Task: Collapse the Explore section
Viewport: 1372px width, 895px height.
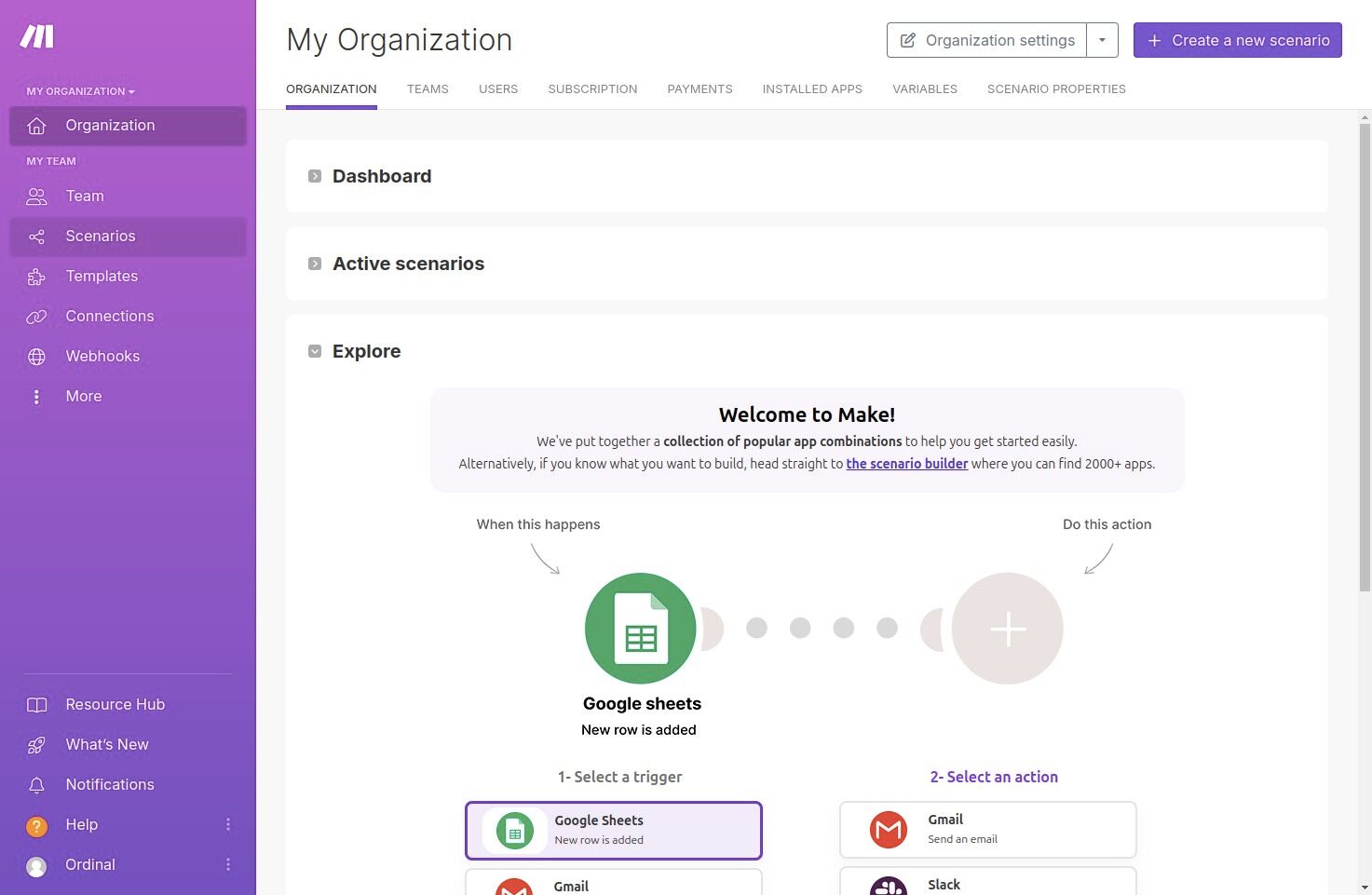Action: (x=315, y=351)
